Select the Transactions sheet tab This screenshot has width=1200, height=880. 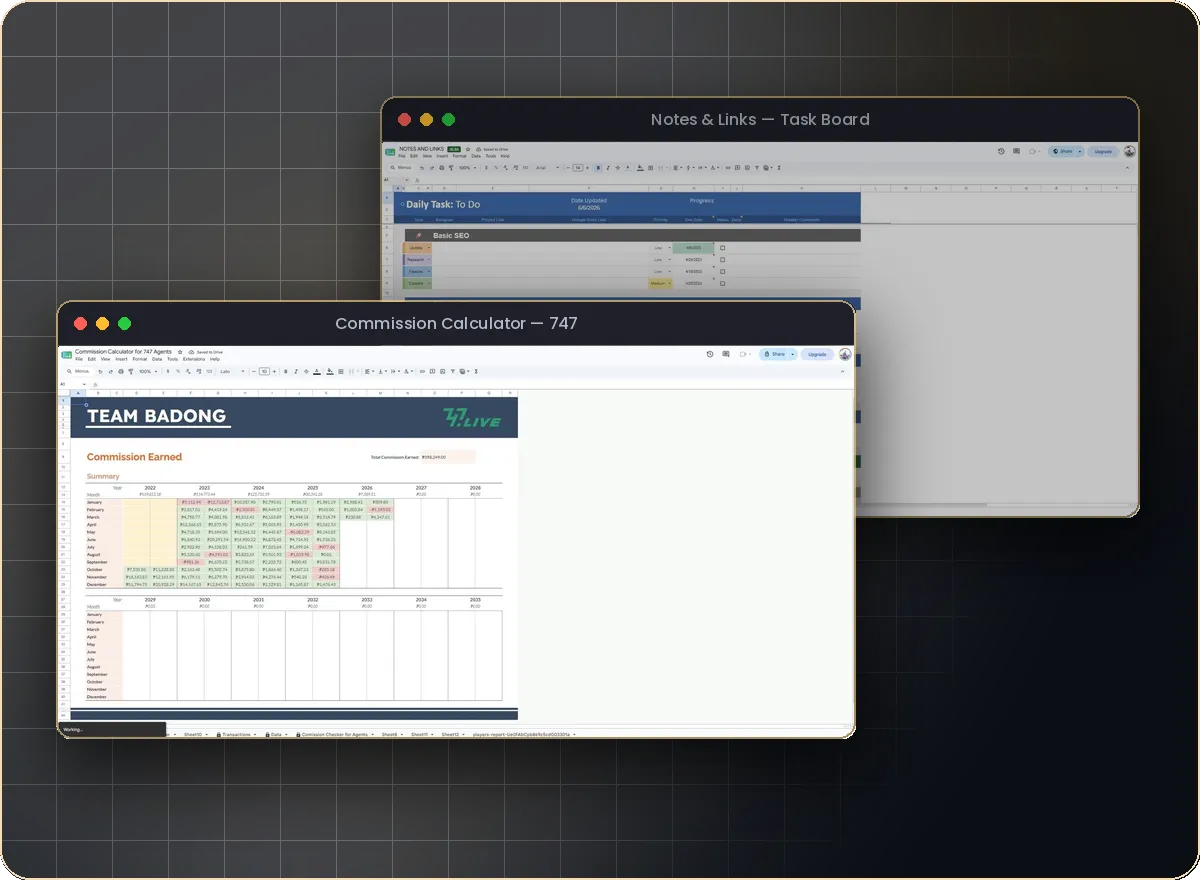tap(236, 734)
